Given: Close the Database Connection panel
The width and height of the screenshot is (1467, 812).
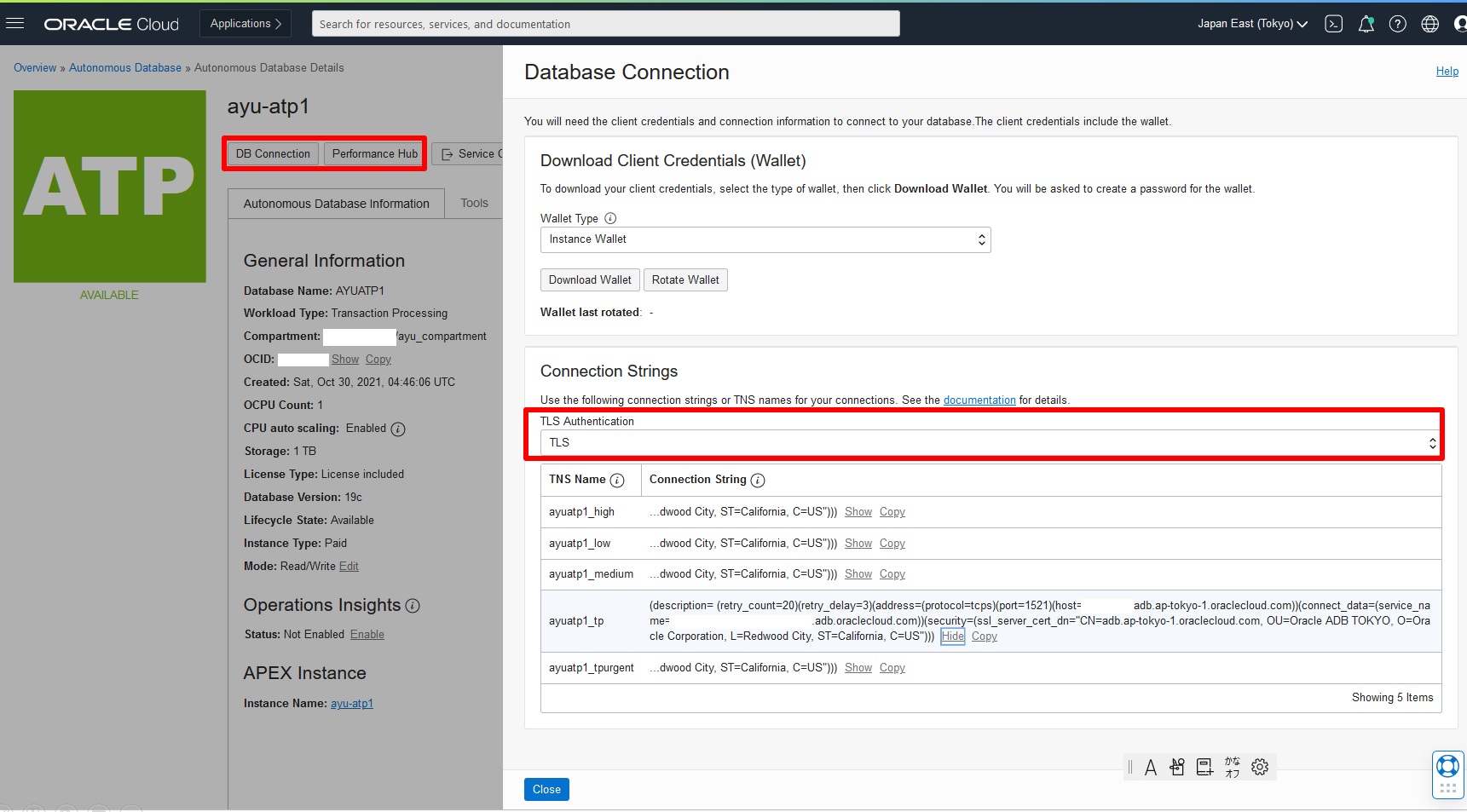Looking at the screenshot, I should click(x=546, y=790).
